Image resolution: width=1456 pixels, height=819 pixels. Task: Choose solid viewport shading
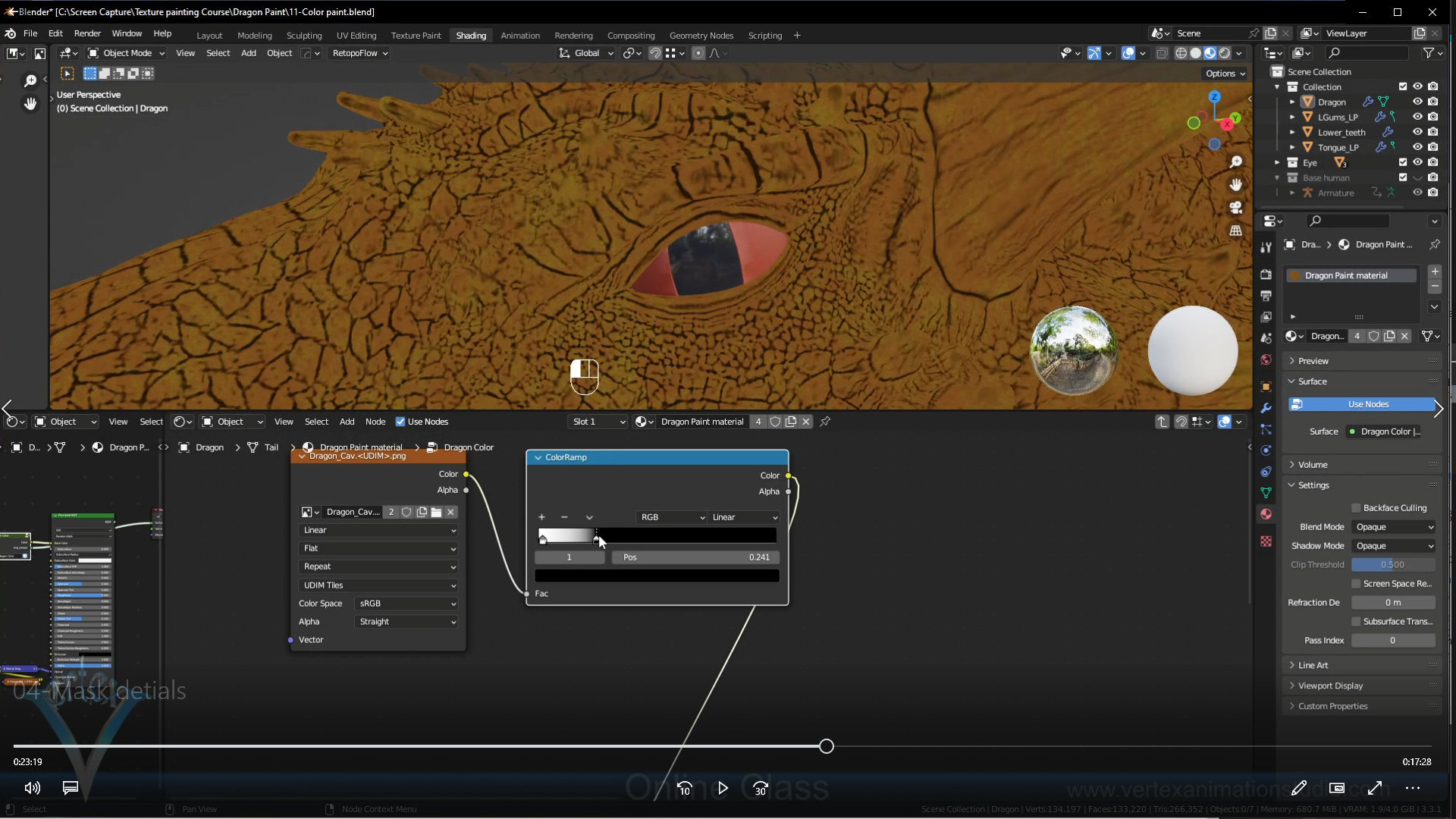[1195, 53]
